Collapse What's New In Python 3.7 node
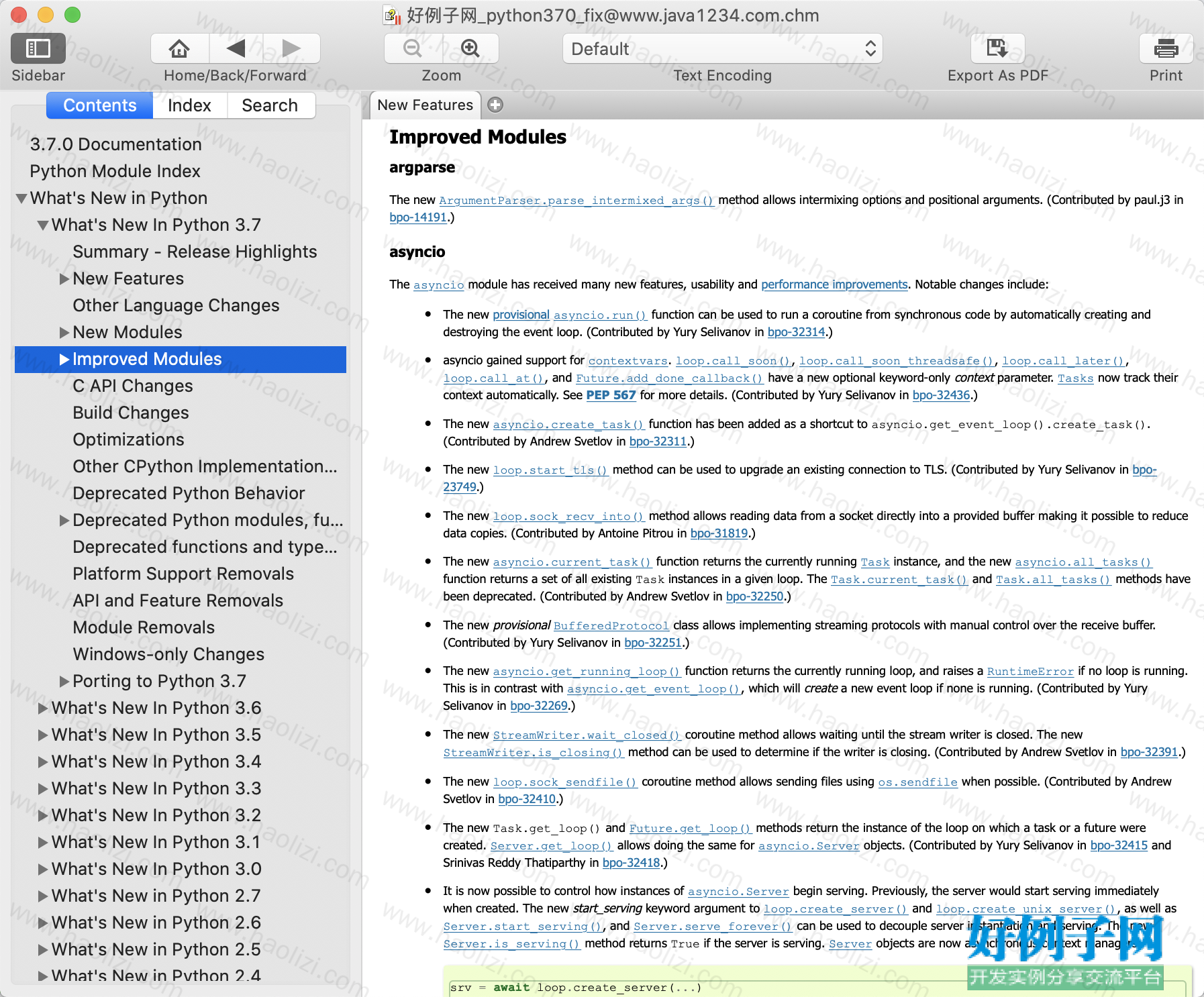Screen dimensions: 1204x997 click(x=43, y=225)
